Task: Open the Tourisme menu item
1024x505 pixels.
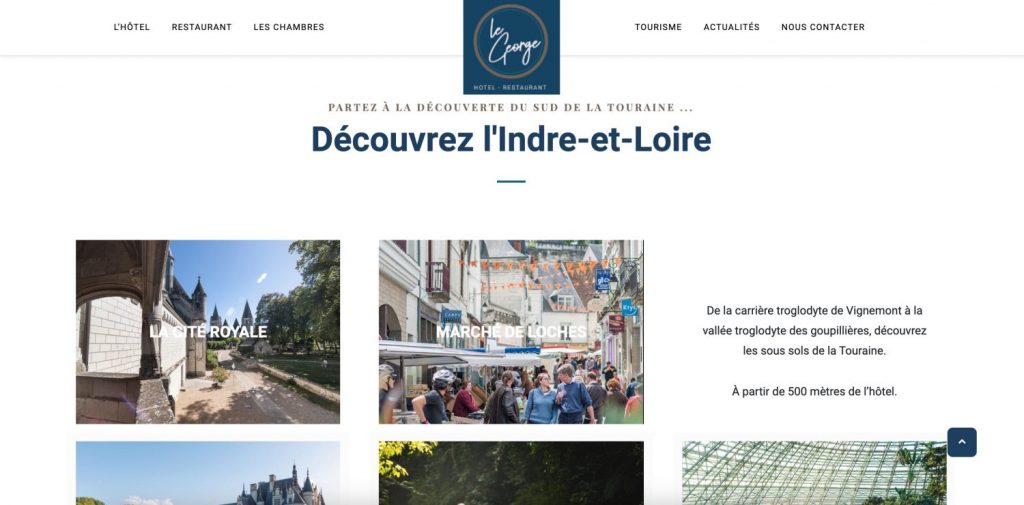Action: pyautogui.click(x=658, y=27)
